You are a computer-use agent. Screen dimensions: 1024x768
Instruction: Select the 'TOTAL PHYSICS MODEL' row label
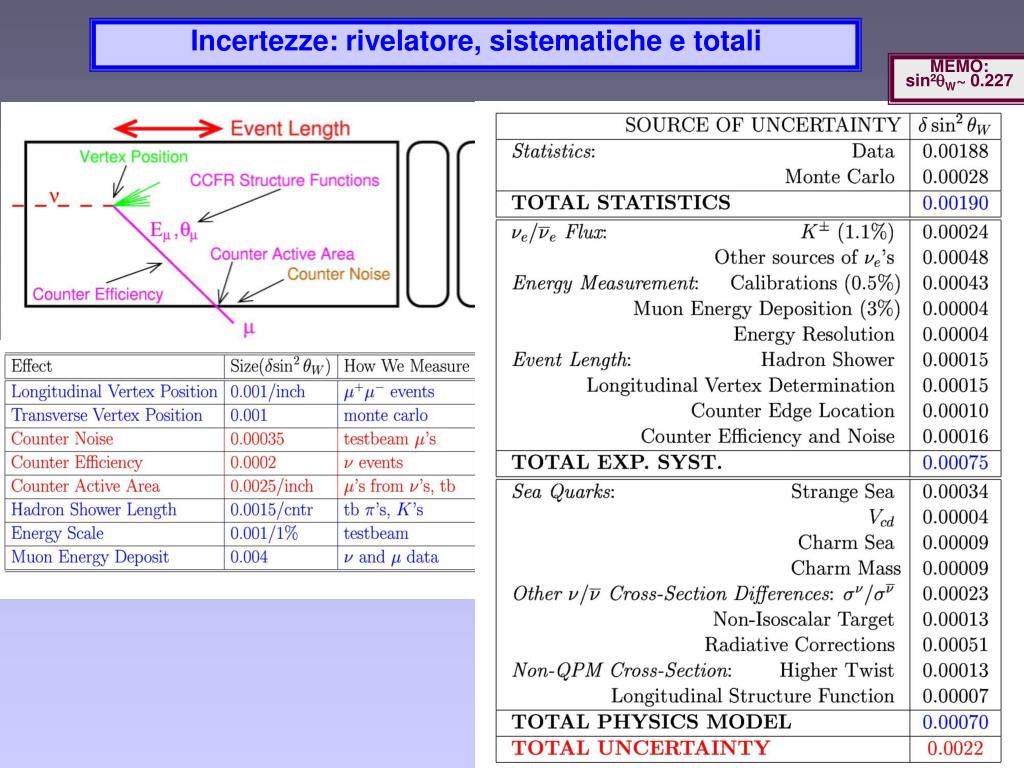651,722
